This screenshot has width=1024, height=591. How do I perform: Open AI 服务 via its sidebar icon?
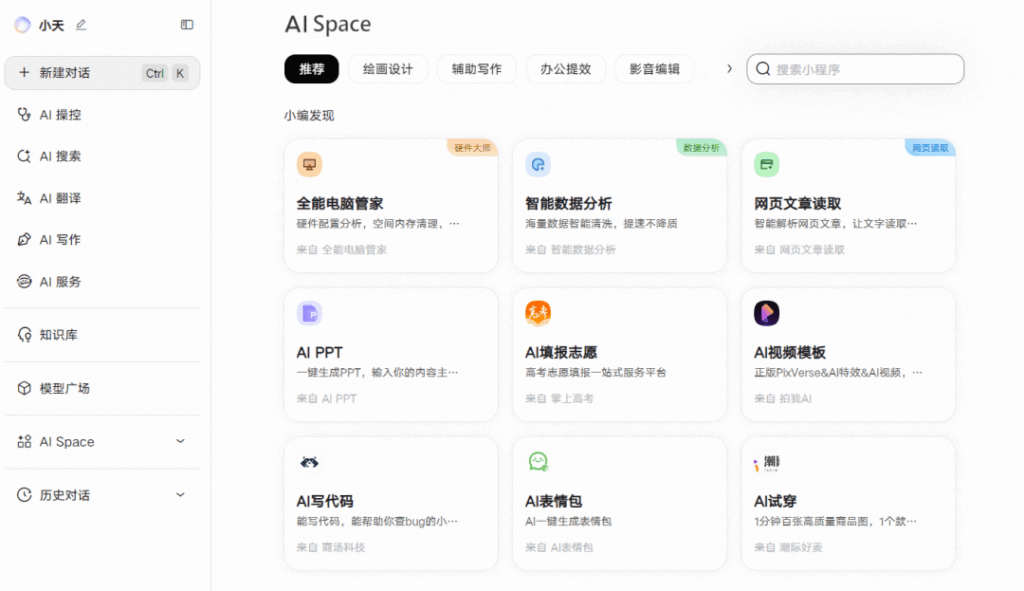click(x=23, y=281)
